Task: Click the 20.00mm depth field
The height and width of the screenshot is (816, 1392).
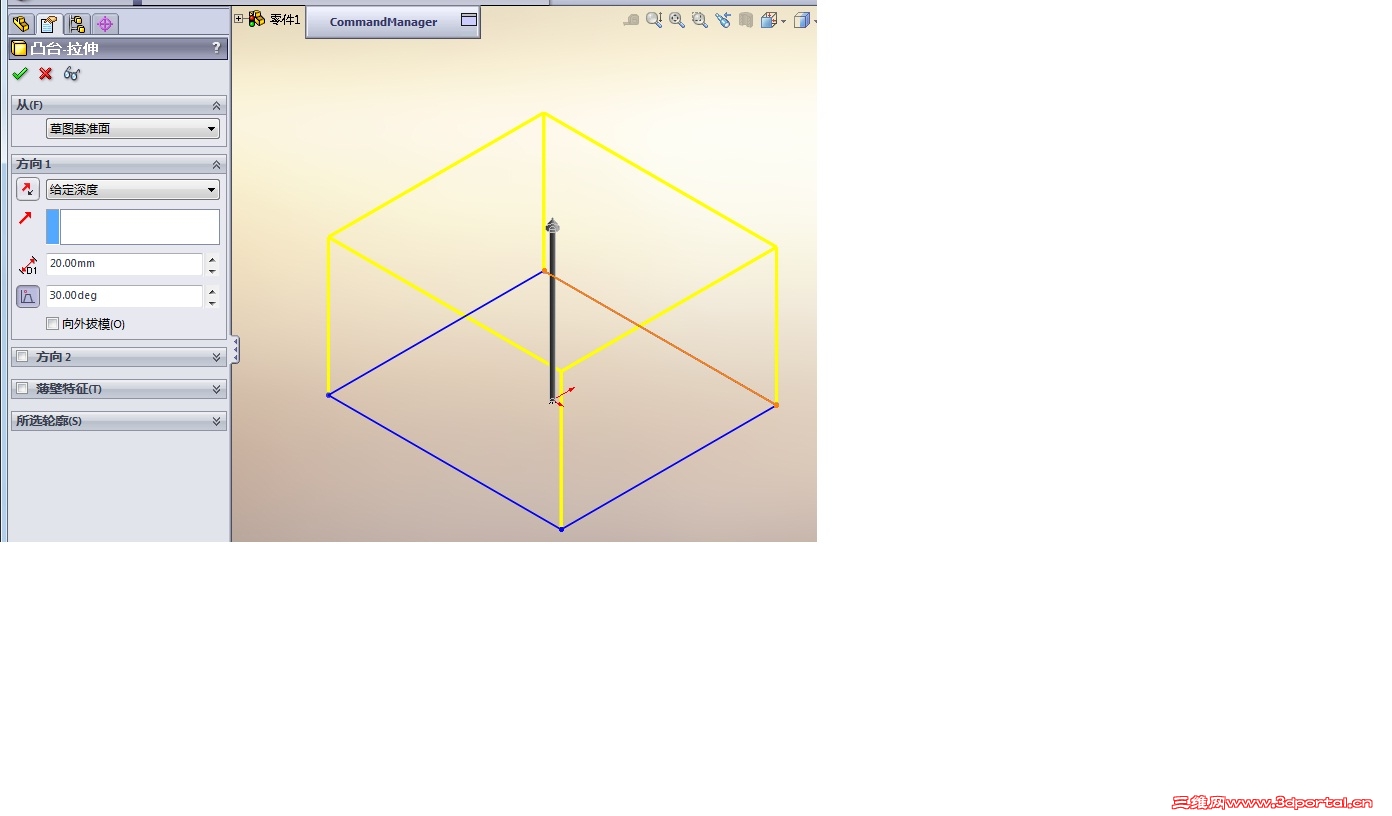Action: click(x=124, y=264)
